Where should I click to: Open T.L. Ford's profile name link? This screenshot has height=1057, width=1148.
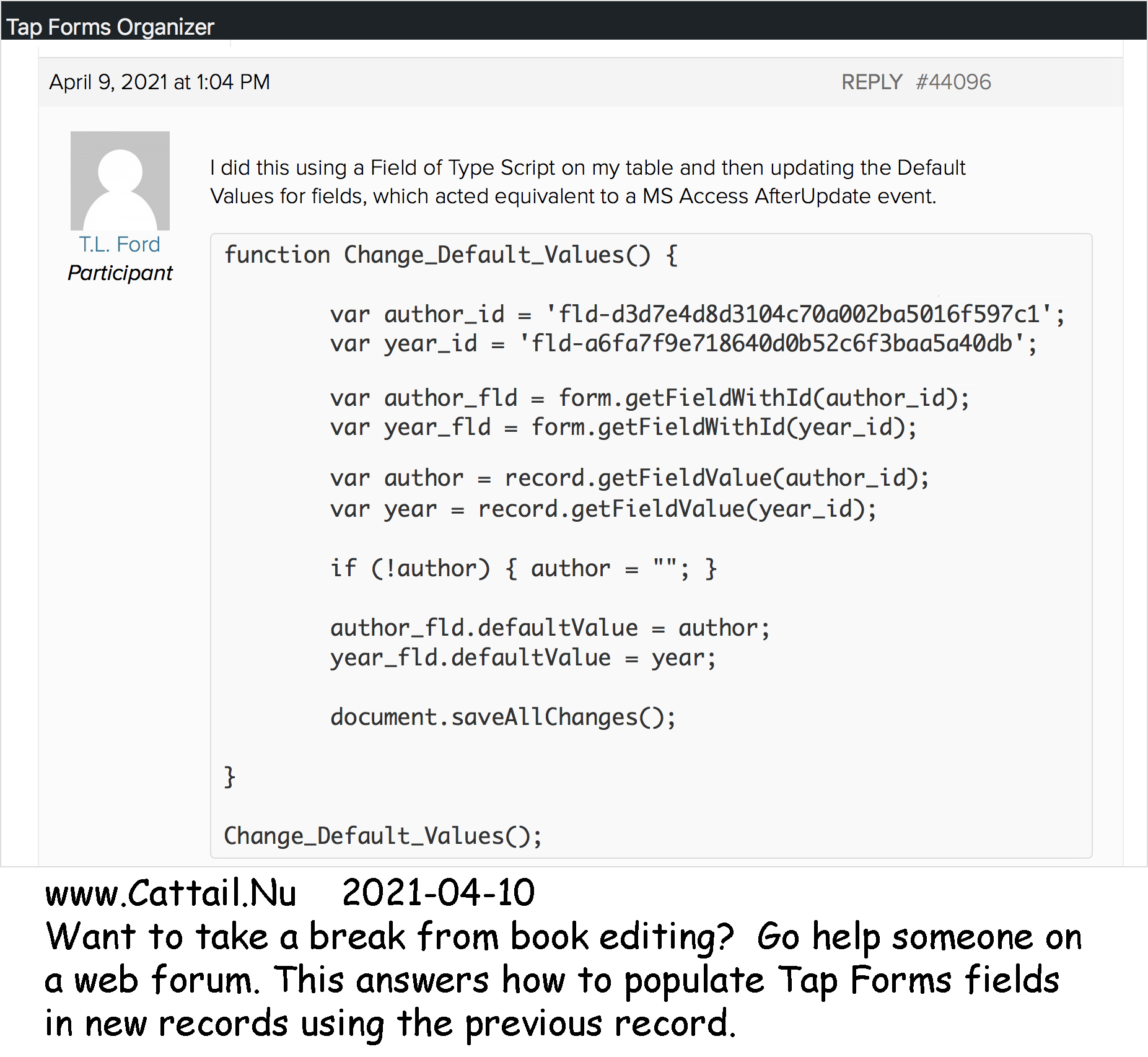click(x=120, y=244)
